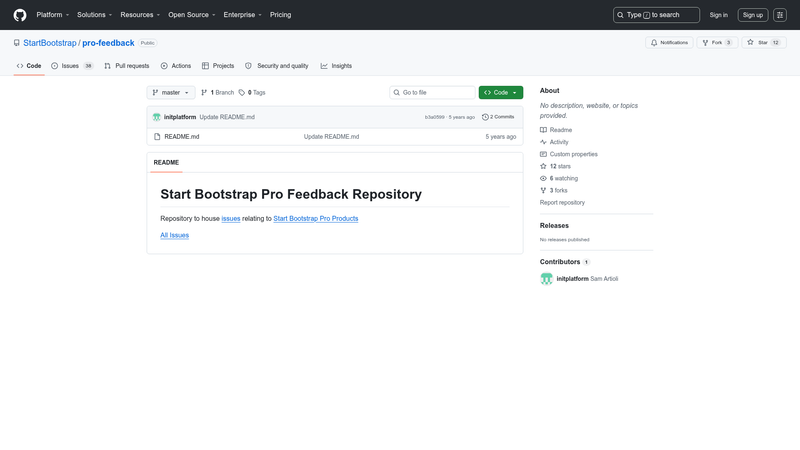
Task: View the 3 forks link
Action: [x=554, y=190]
